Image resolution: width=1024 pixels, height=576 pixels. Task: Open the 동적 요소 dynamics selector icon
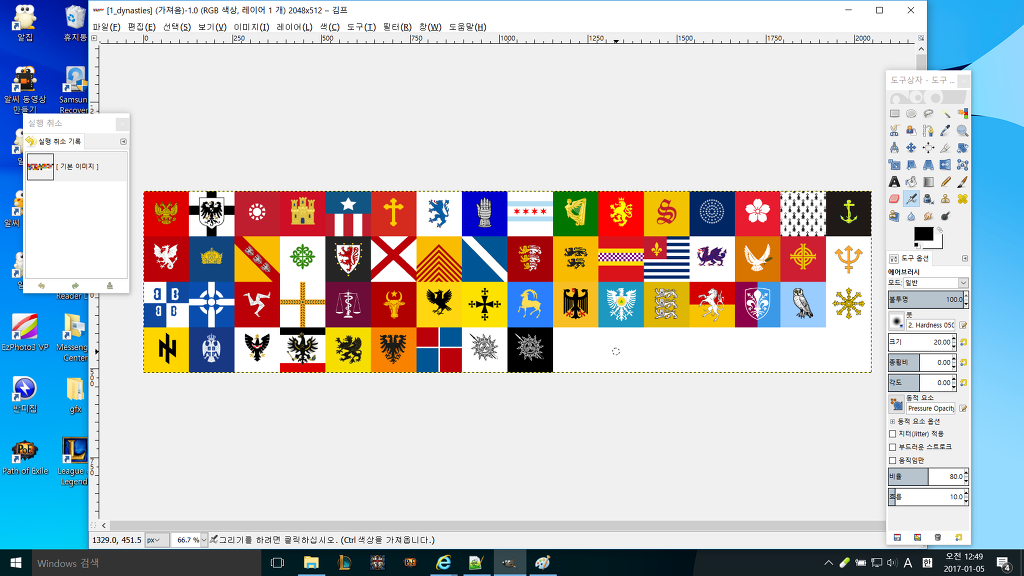pos(896,404)
